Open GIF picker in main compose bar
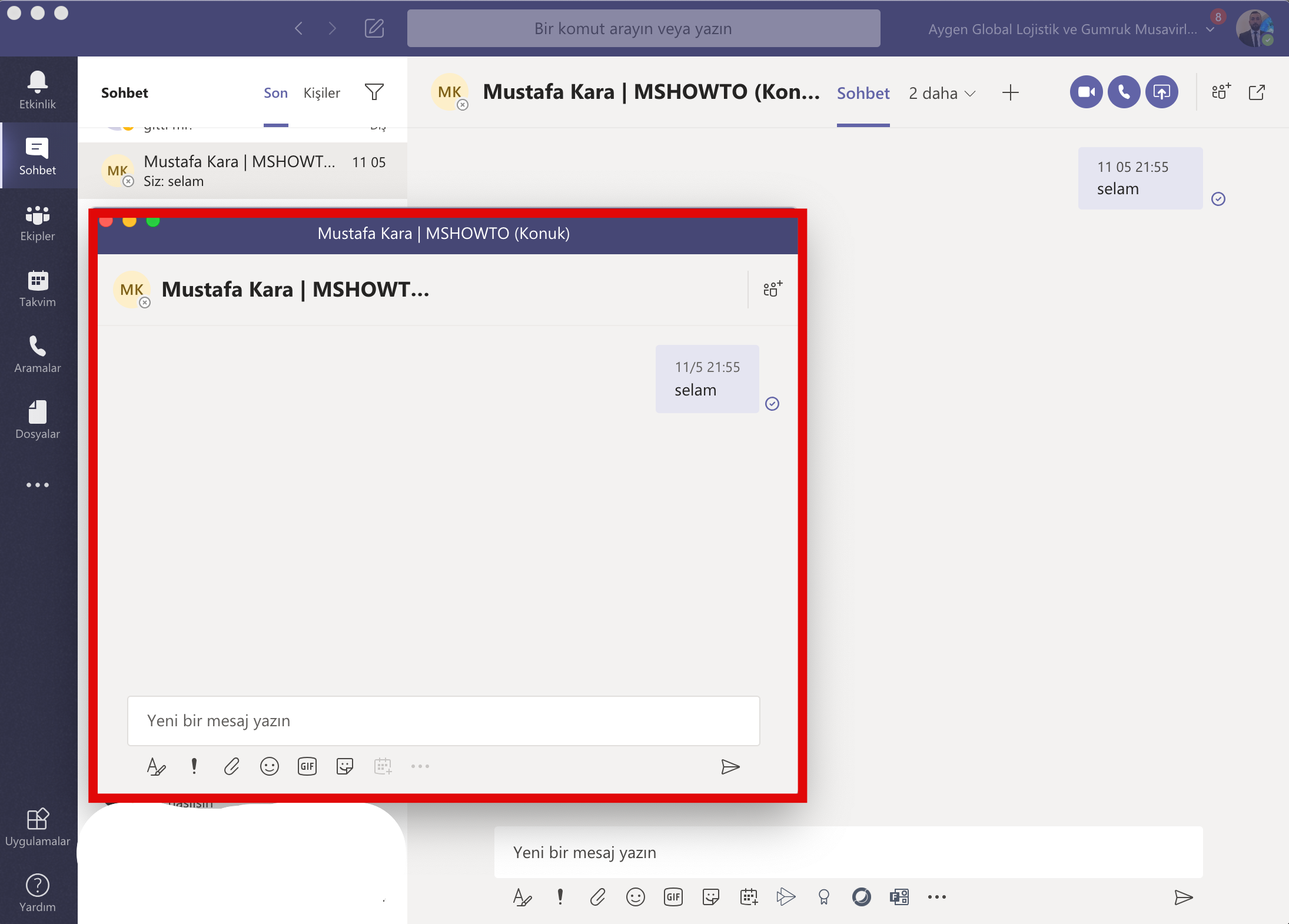Screen dimensions: 1289x924 tap(673, 897)
